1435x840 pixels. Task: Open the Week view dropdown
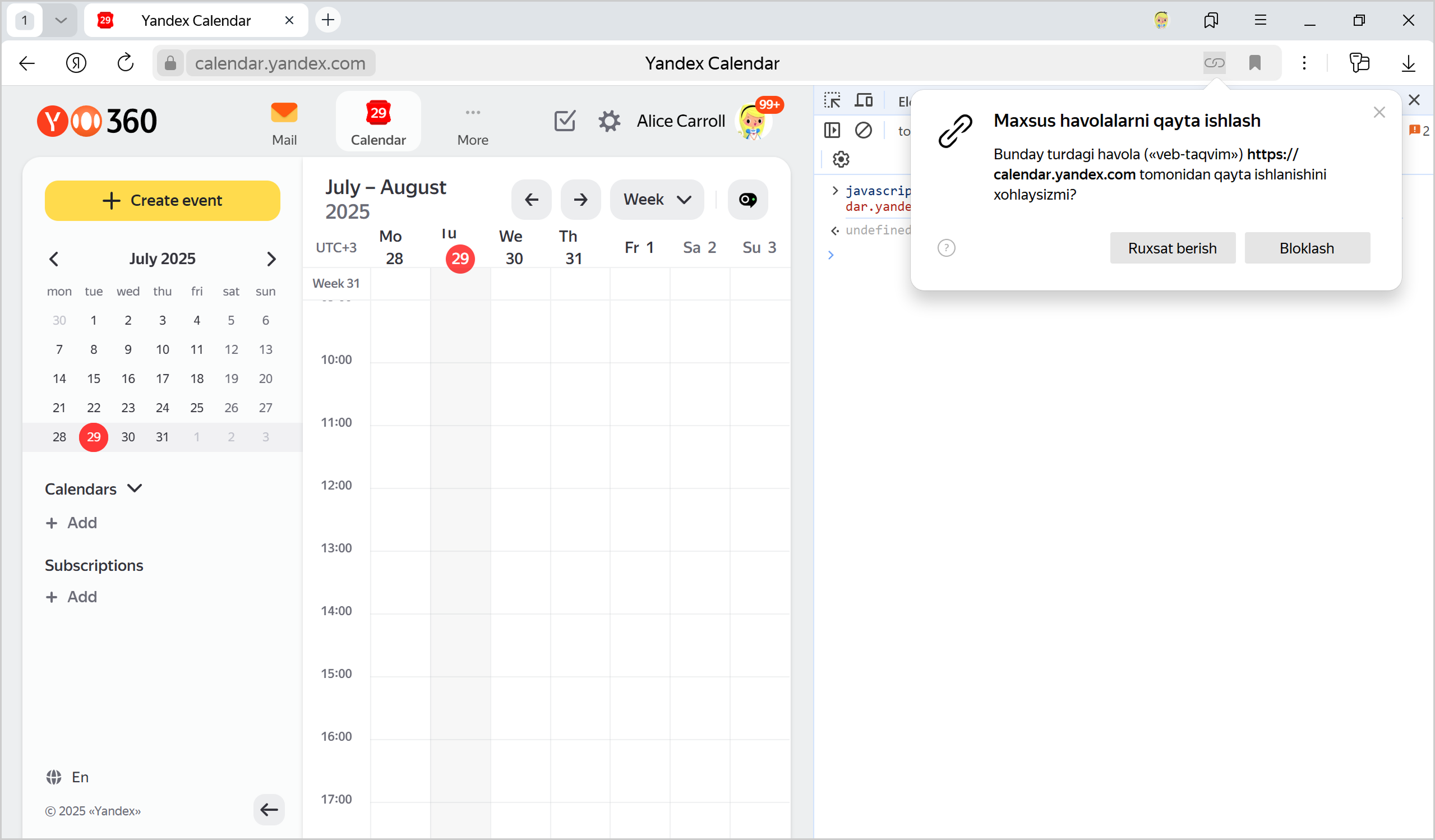(x=657, y=199)
